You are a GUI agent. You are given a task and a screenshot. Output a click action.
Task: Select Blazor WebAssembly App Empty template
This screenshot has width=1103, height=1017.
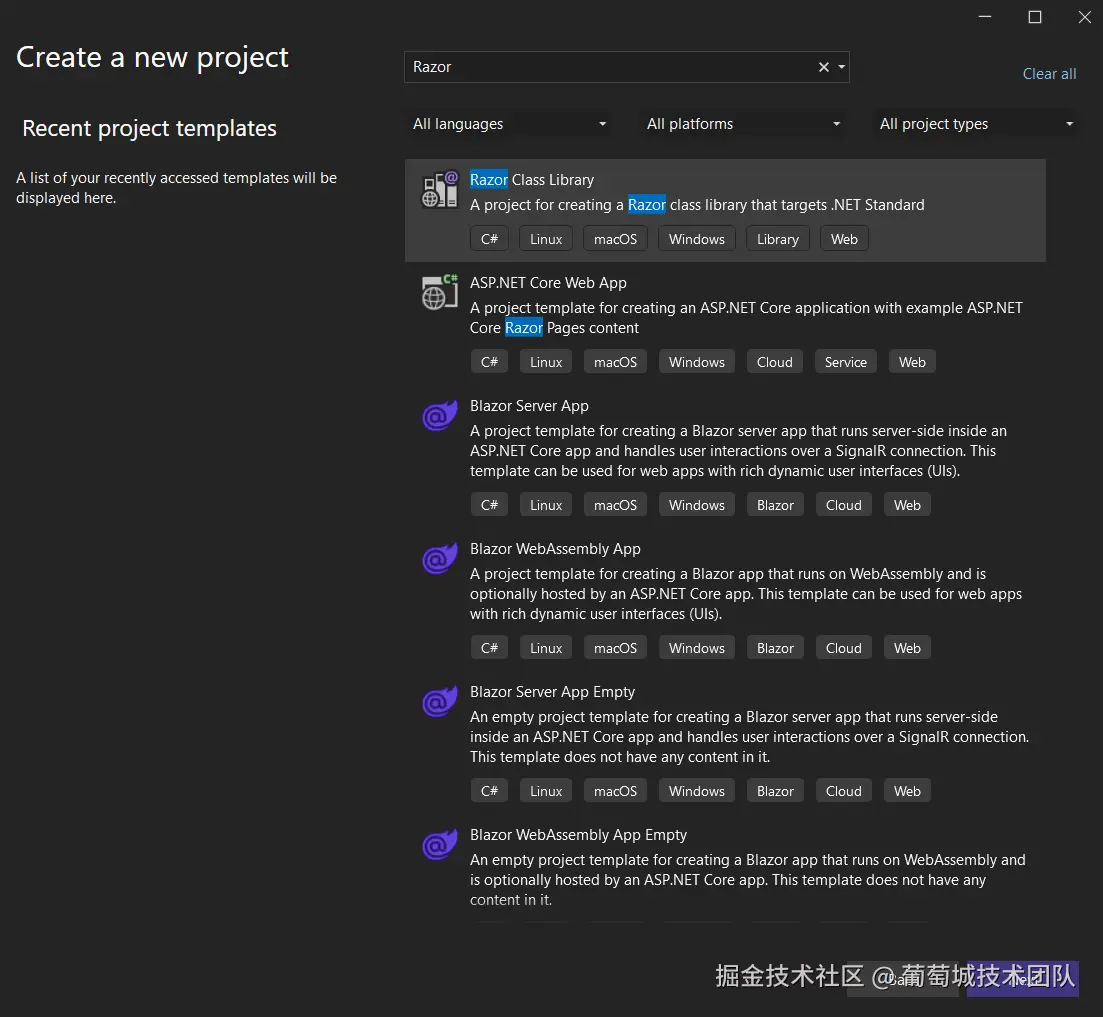coord(725,869)
